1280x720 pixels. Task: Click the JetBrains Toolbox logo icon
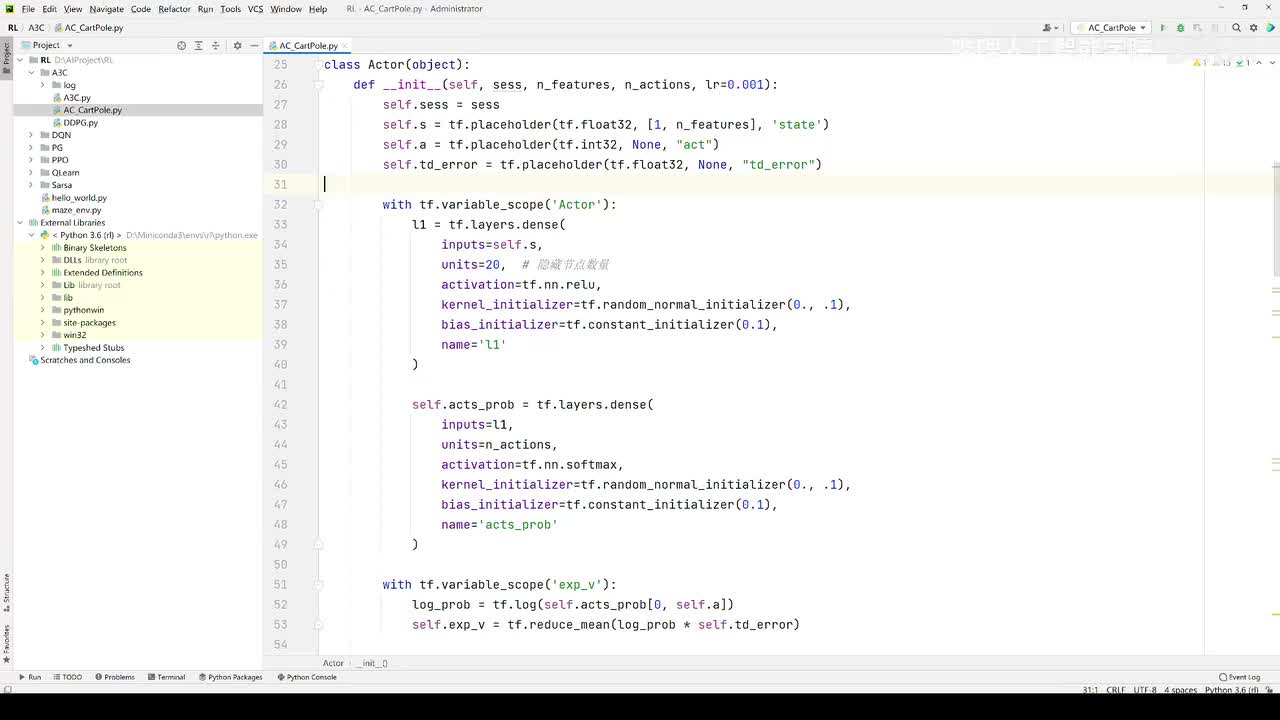point(1270,28)
